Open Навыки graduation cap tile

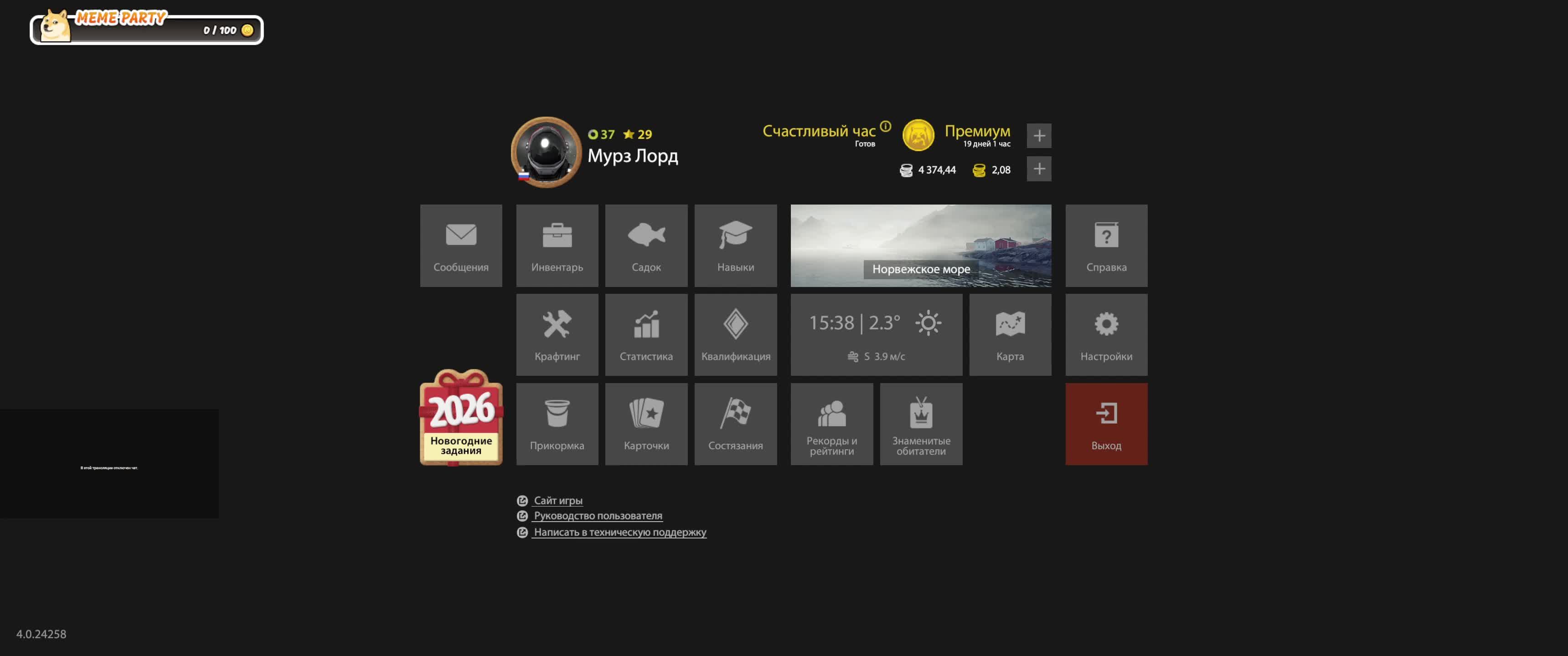point(735,245)
